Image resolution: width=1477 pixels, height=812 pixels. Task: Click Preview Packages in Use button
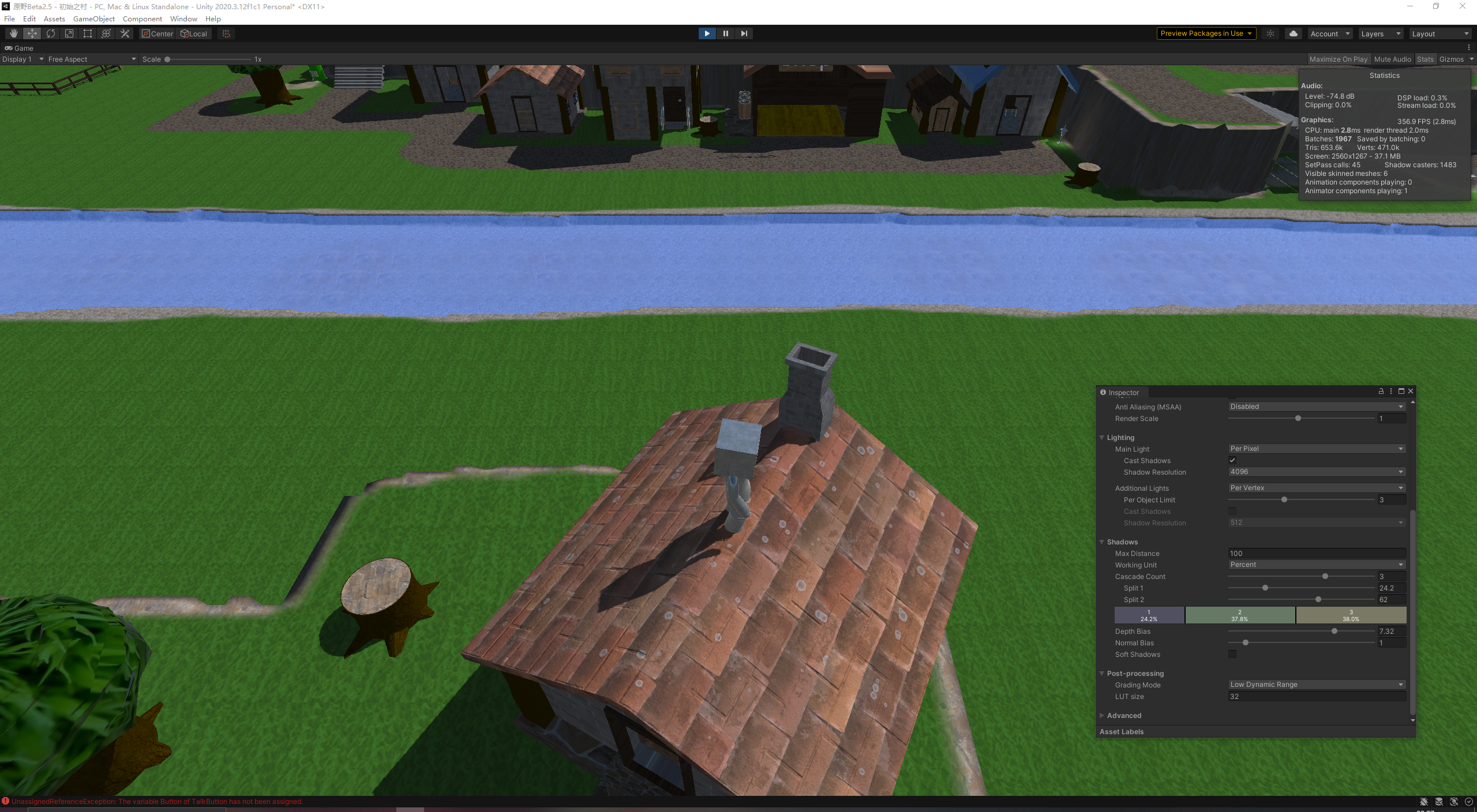coord(1206,33)
